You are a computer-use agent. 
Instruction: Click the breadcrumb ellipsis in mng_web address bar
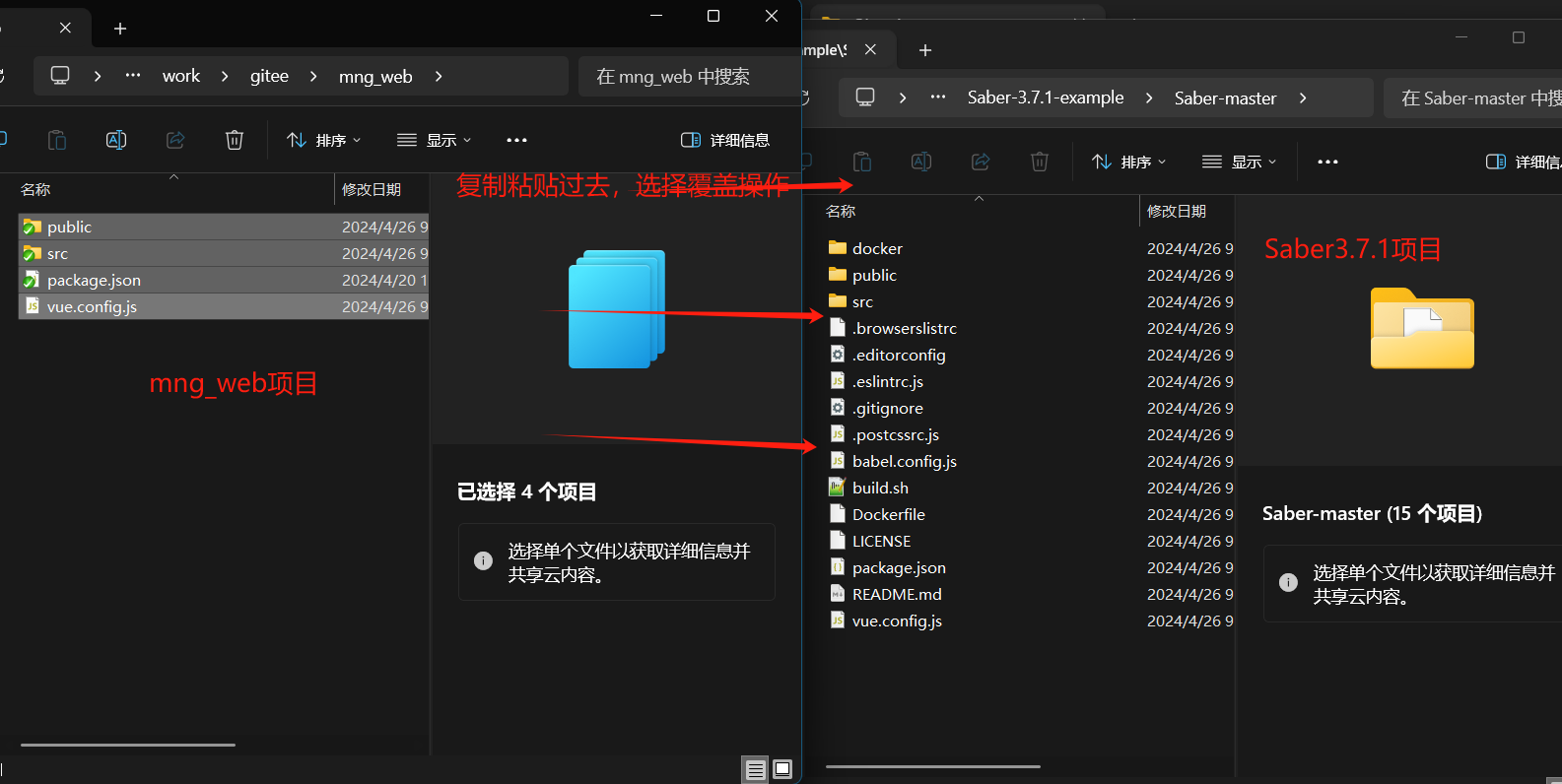(x=133, y=76)
